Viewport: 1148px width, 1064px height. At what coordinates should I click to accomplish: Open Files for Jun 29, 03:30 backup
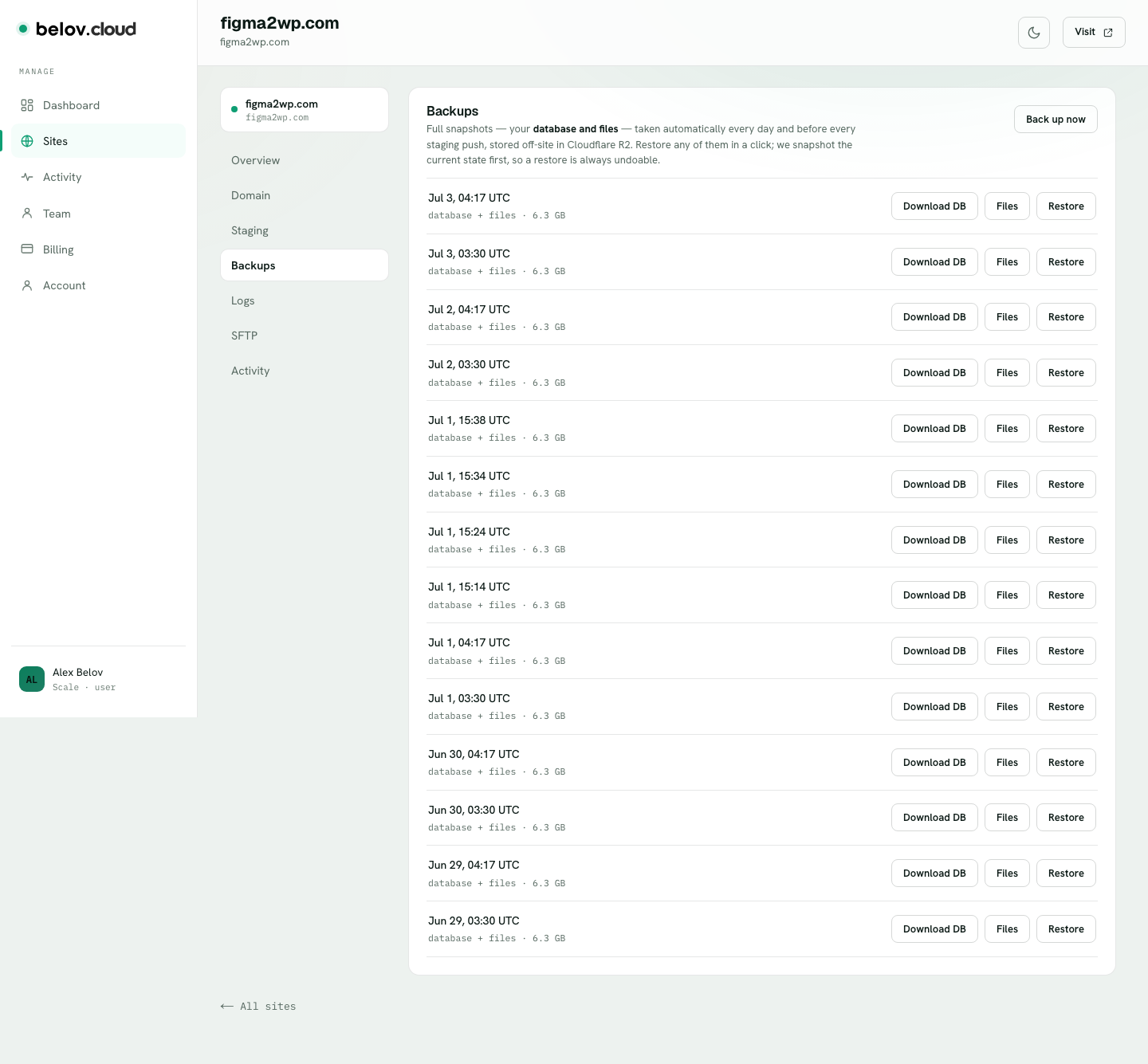tap(1007, 929)
